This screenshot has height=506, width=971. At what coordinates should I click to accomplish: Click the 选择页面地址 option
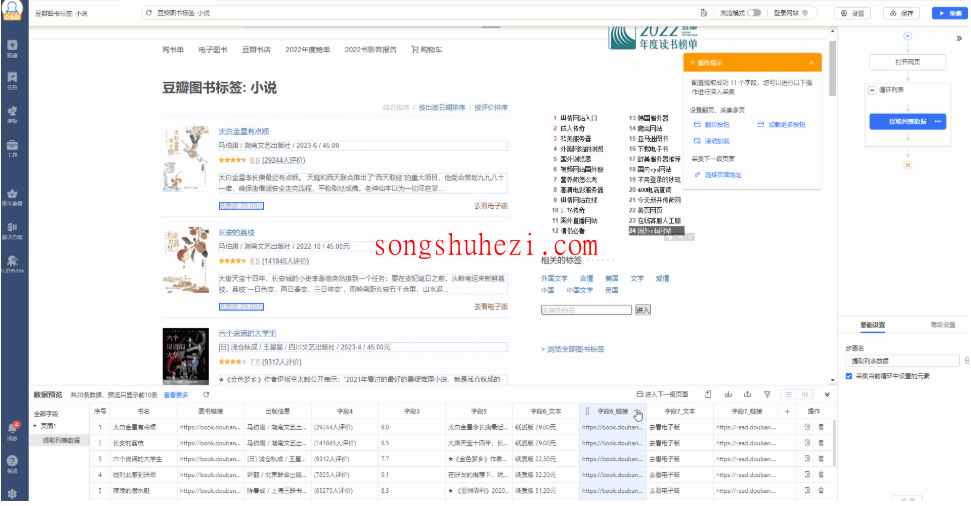(718, 175)
